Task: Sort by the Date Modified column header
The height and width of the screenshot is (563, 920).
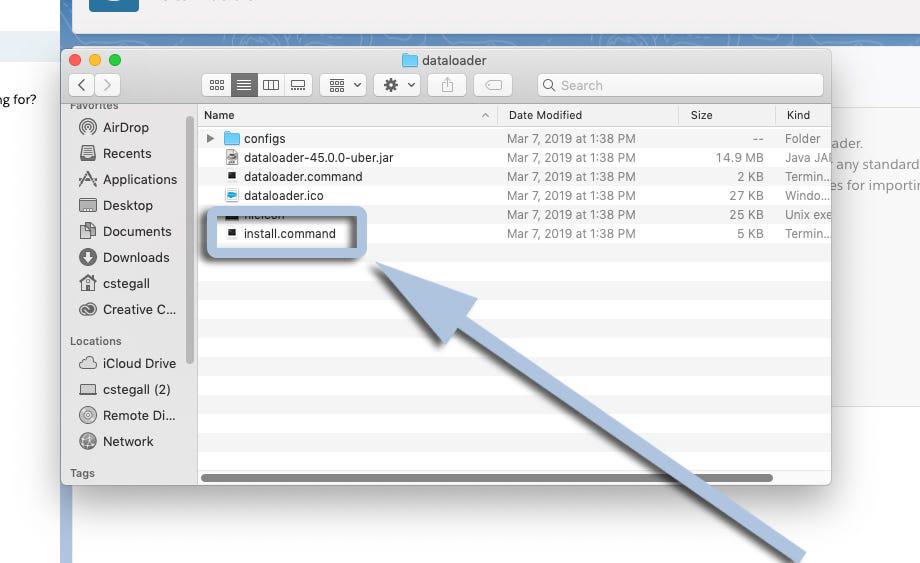Action: (545, 115)
